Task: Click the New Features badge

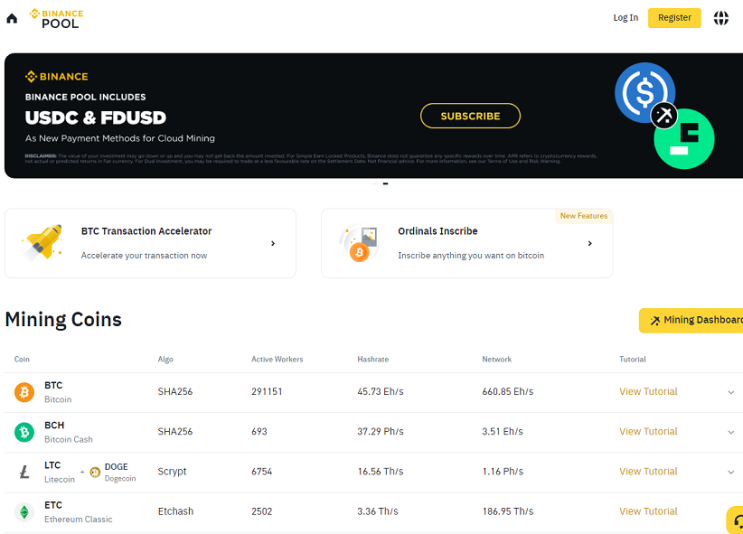Action: pyautogui.click(x=584, y=216)
